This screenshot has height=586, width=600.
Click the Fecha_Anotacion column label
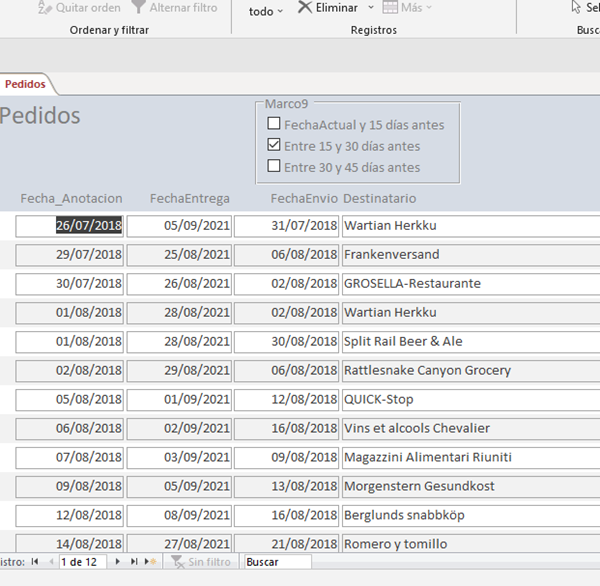click(x=72, y=198)
